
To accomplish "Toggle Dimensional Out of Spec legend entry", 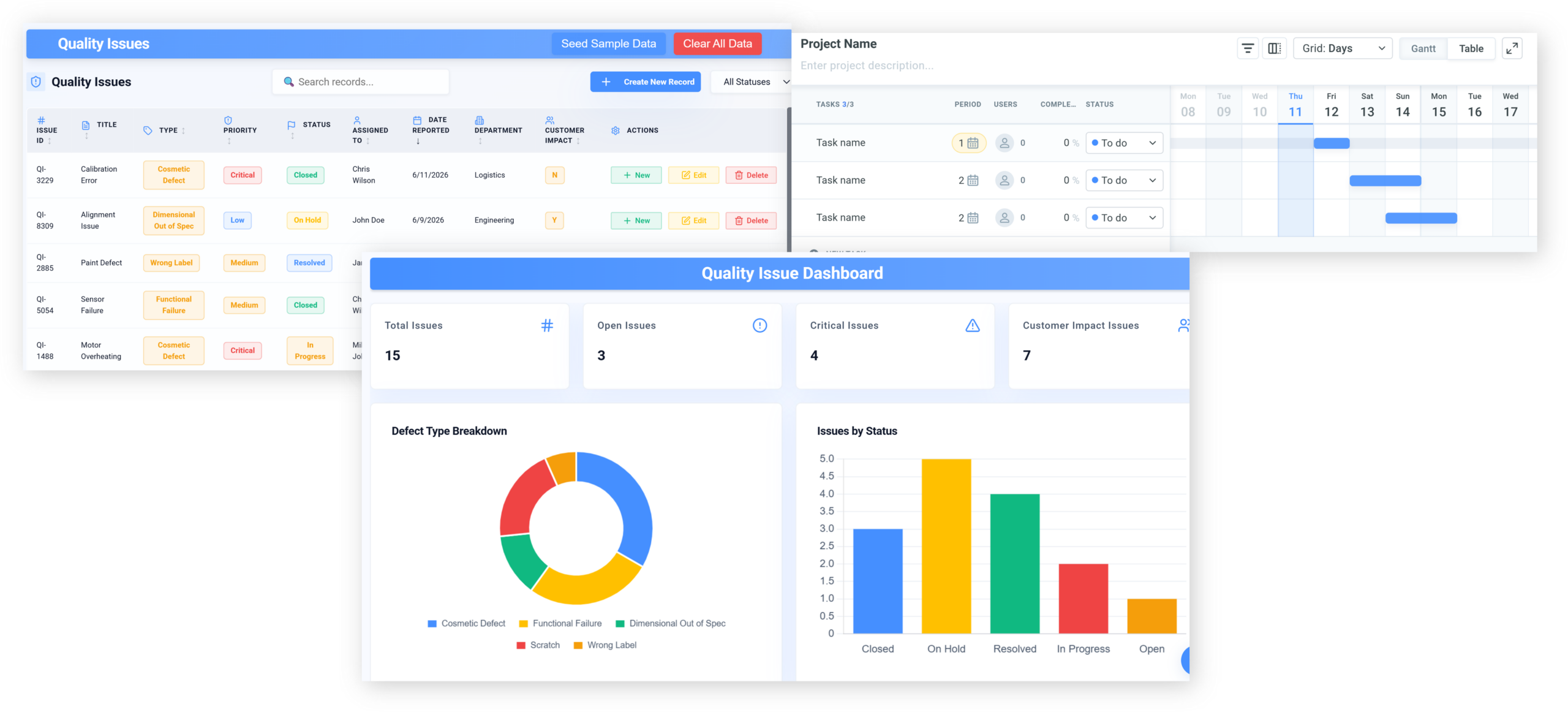I will click(x=670, y=623).
